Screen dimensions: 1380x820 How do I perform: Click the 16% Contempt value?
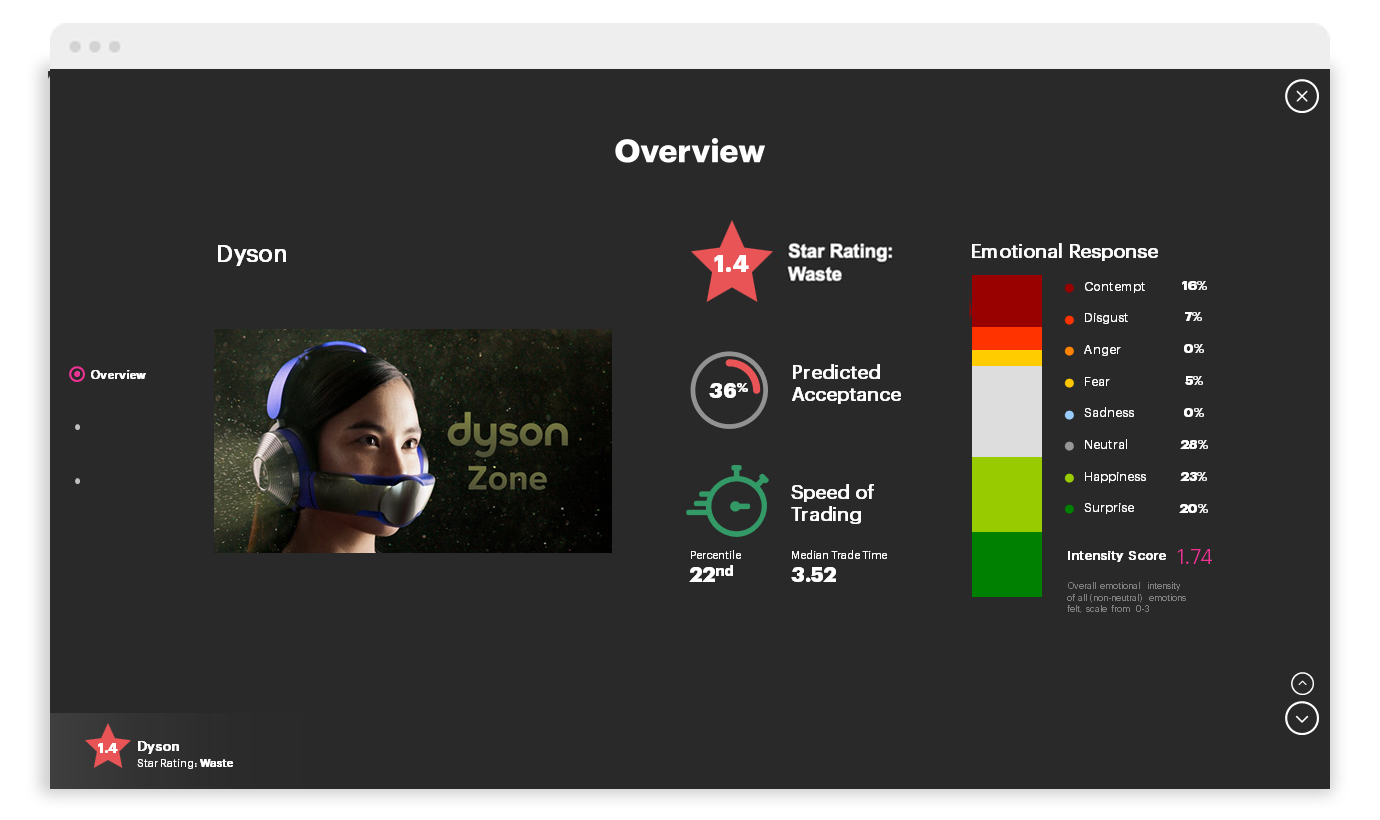(1194, 286)
